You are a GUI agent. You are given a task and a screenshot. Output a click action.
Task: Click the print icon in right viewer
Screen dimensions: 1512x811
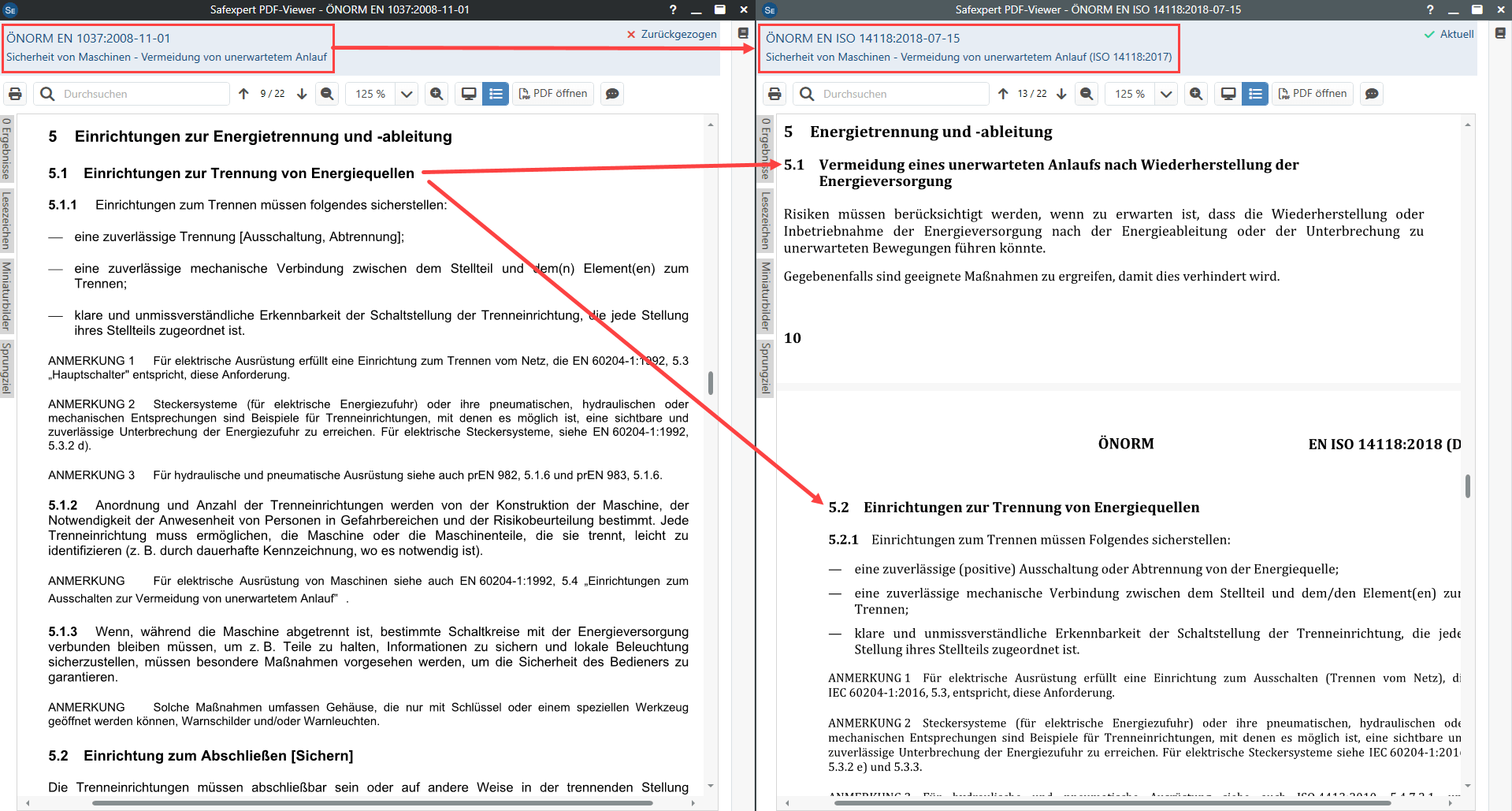coord(775,94)
